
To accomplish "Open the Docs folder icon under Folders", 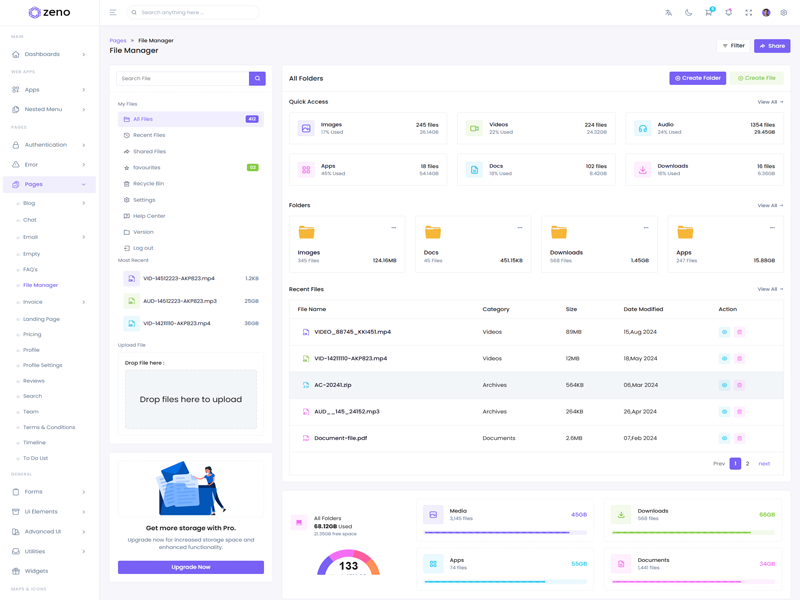I will point(433,232).
